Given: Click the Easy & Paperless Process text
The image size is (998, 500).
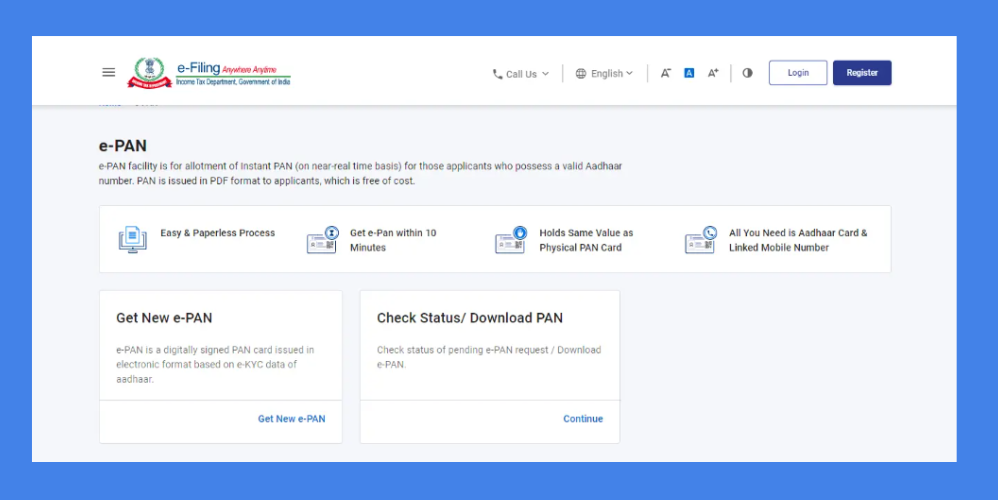Looking at the screenshot, I should coord(218,233).
